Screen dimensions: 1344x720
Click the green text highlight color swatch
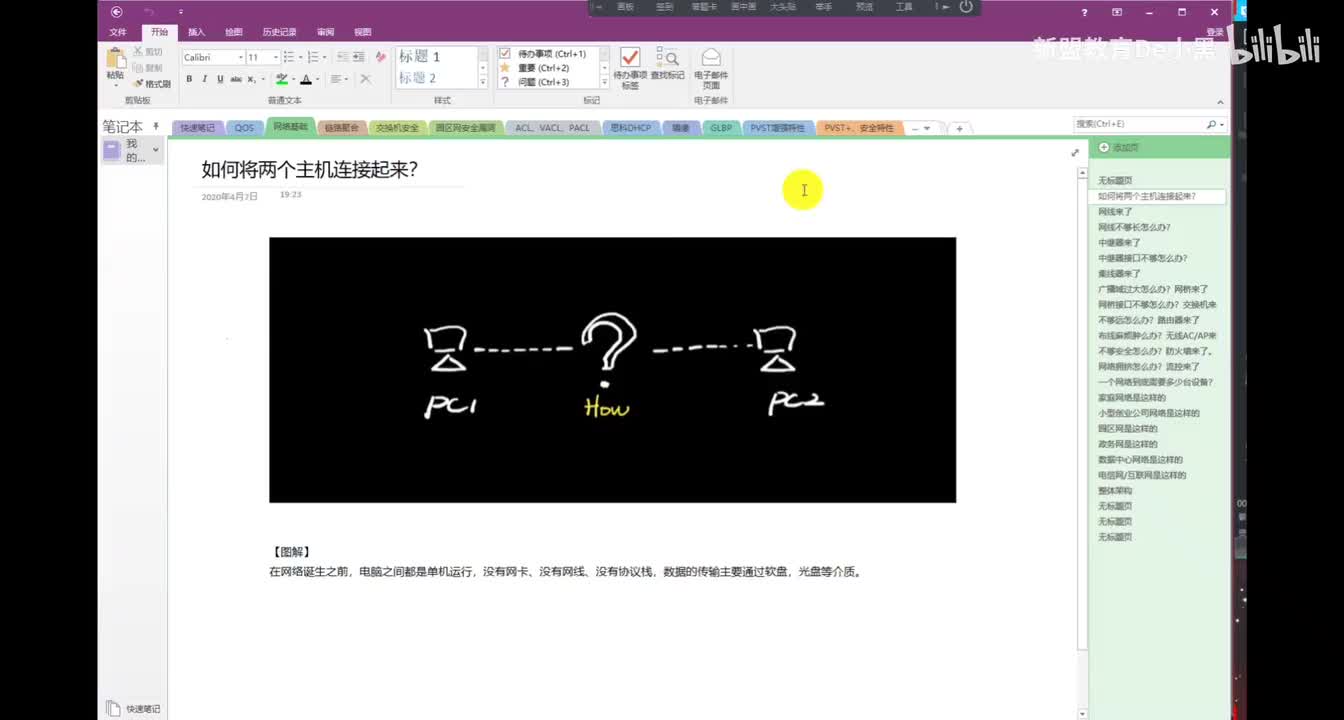pyautogui.click(x=282, y=79)
